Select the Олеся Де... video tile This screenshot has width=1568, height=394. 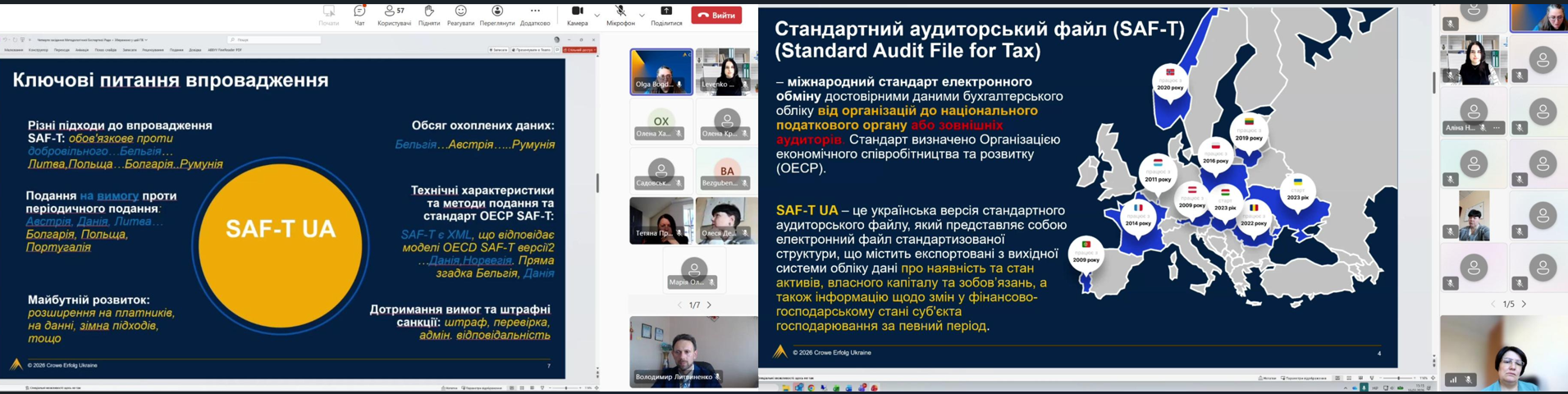(x=725, y=221)
